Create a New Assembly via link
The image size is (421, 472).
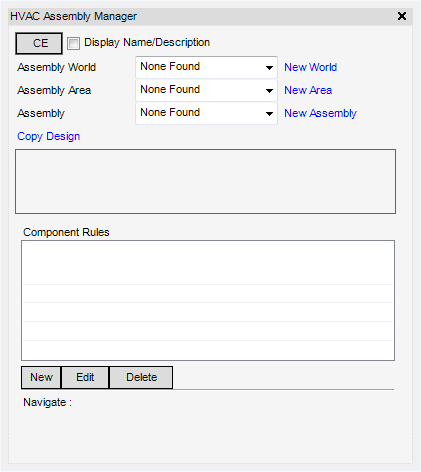pos(320,113)
